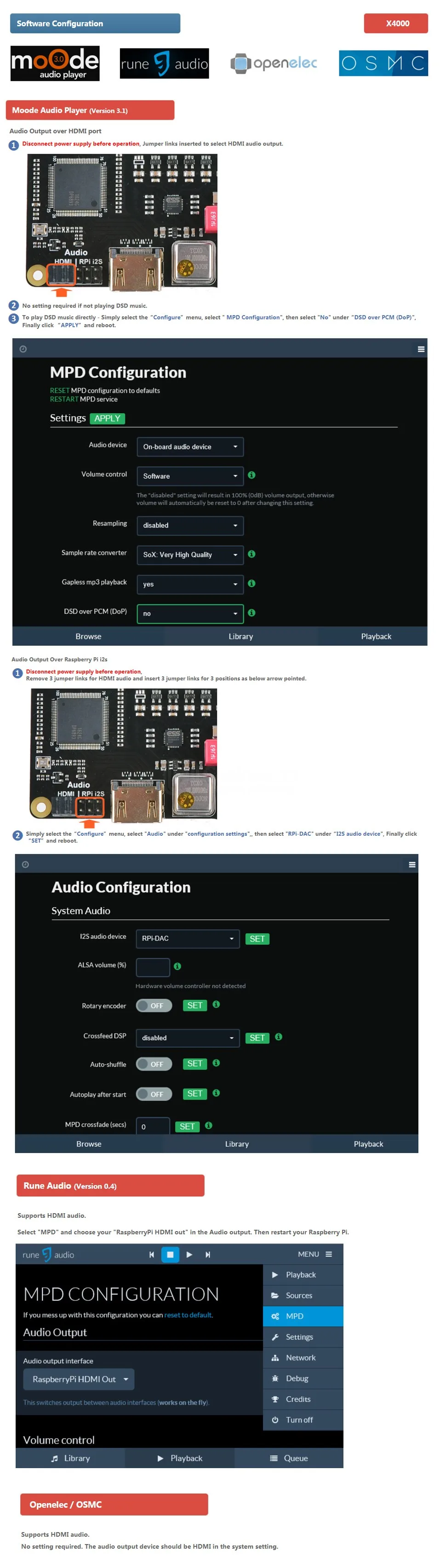The height and width of the screenshot is (1568, 440).
Task: Select Sources in the Rune menu
Action: [x=303, y=1295]
